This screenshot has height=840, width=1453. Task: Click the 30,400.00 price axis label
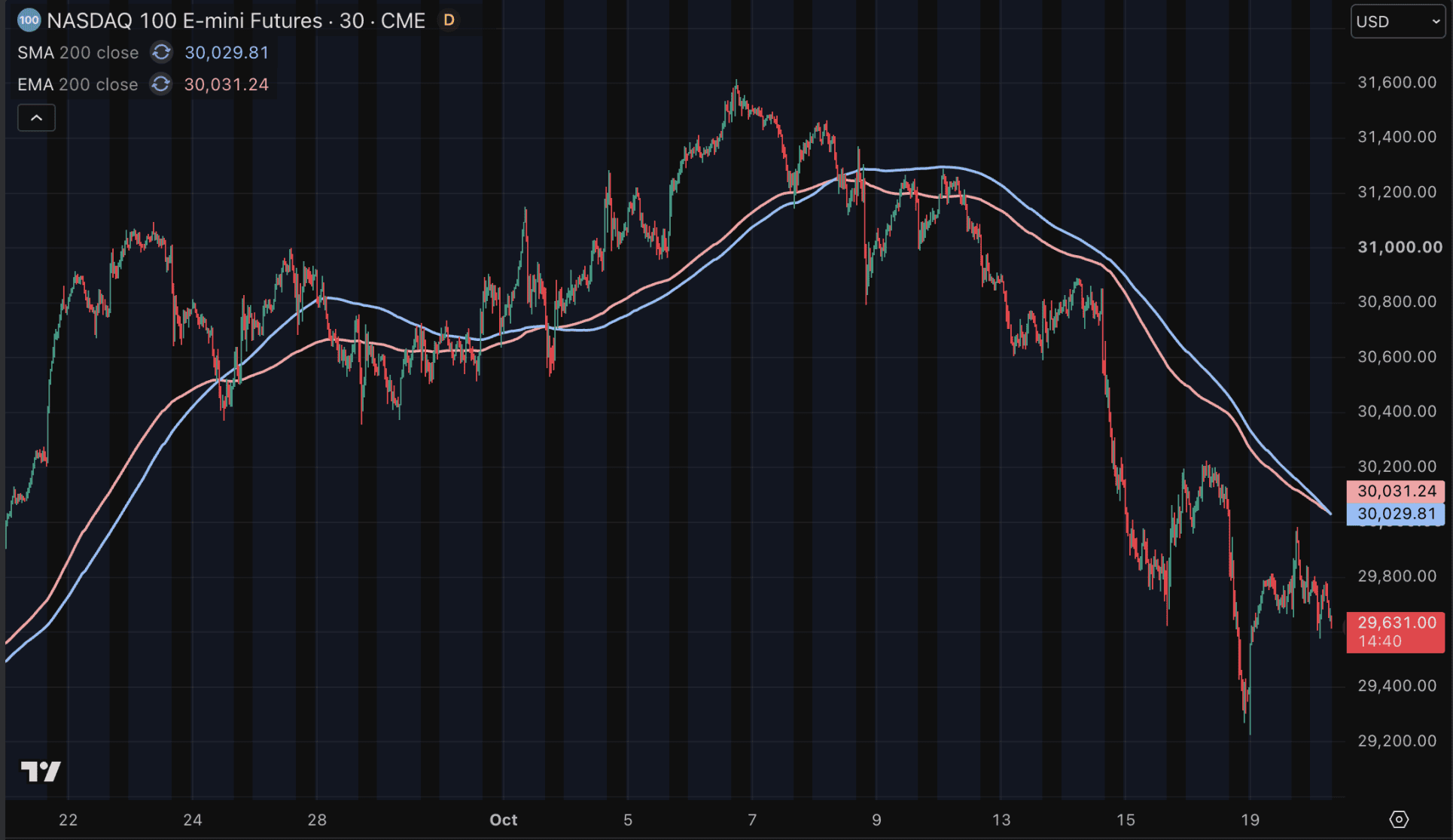(x=1397, y=411)
